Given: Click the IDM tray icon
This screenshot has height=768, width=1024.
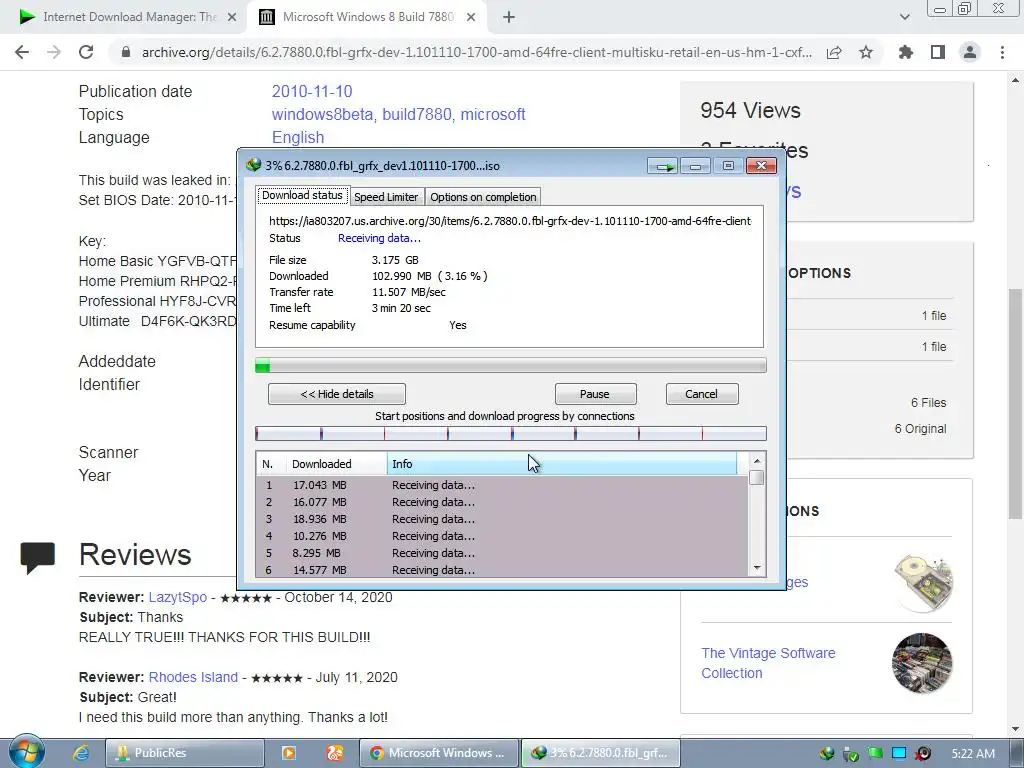Looking at the screenshot, I should click(827, 754).
